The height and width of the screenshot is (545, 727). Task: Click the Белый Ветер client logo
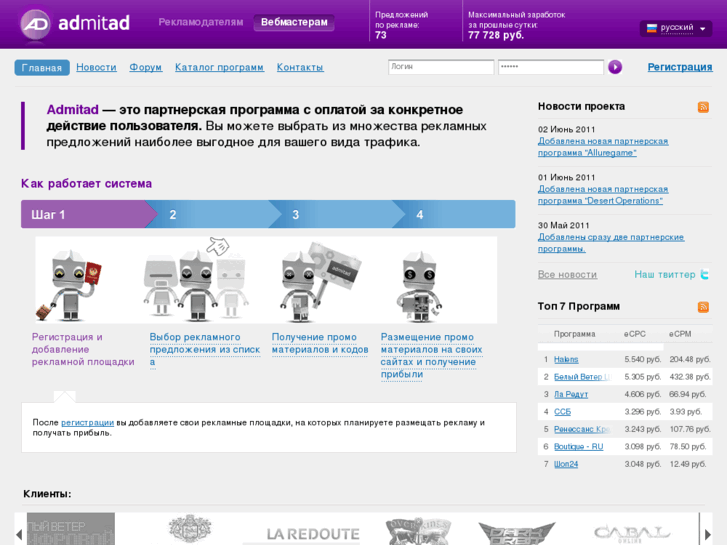(x=71, y=529)
